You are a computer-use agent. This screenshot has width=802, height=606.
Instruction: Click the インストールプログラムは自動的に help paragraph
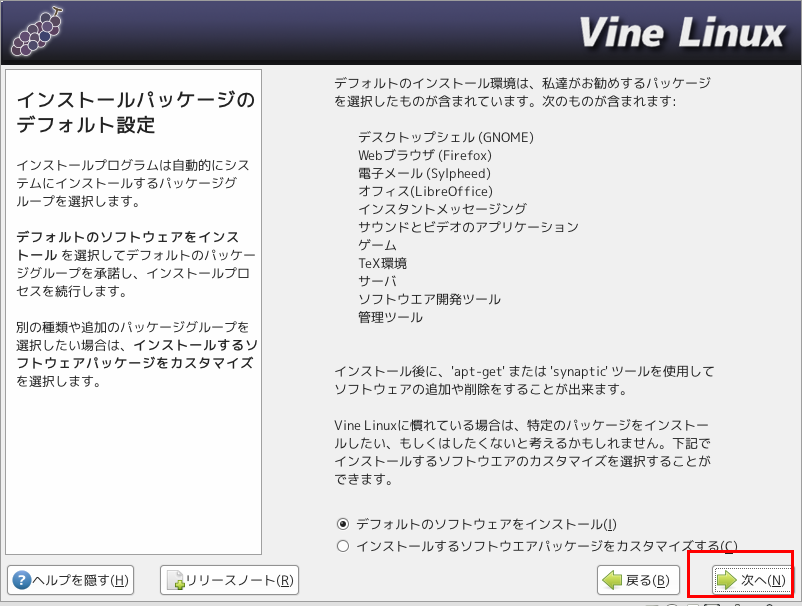[133, 183]
